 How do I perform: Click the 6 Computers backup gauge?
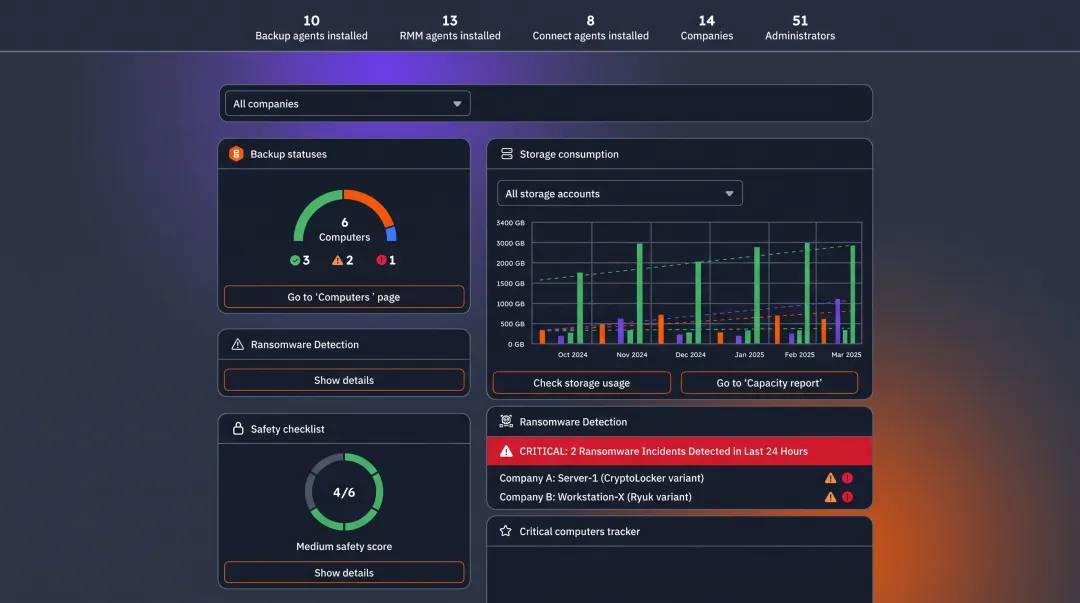(344, 216)
